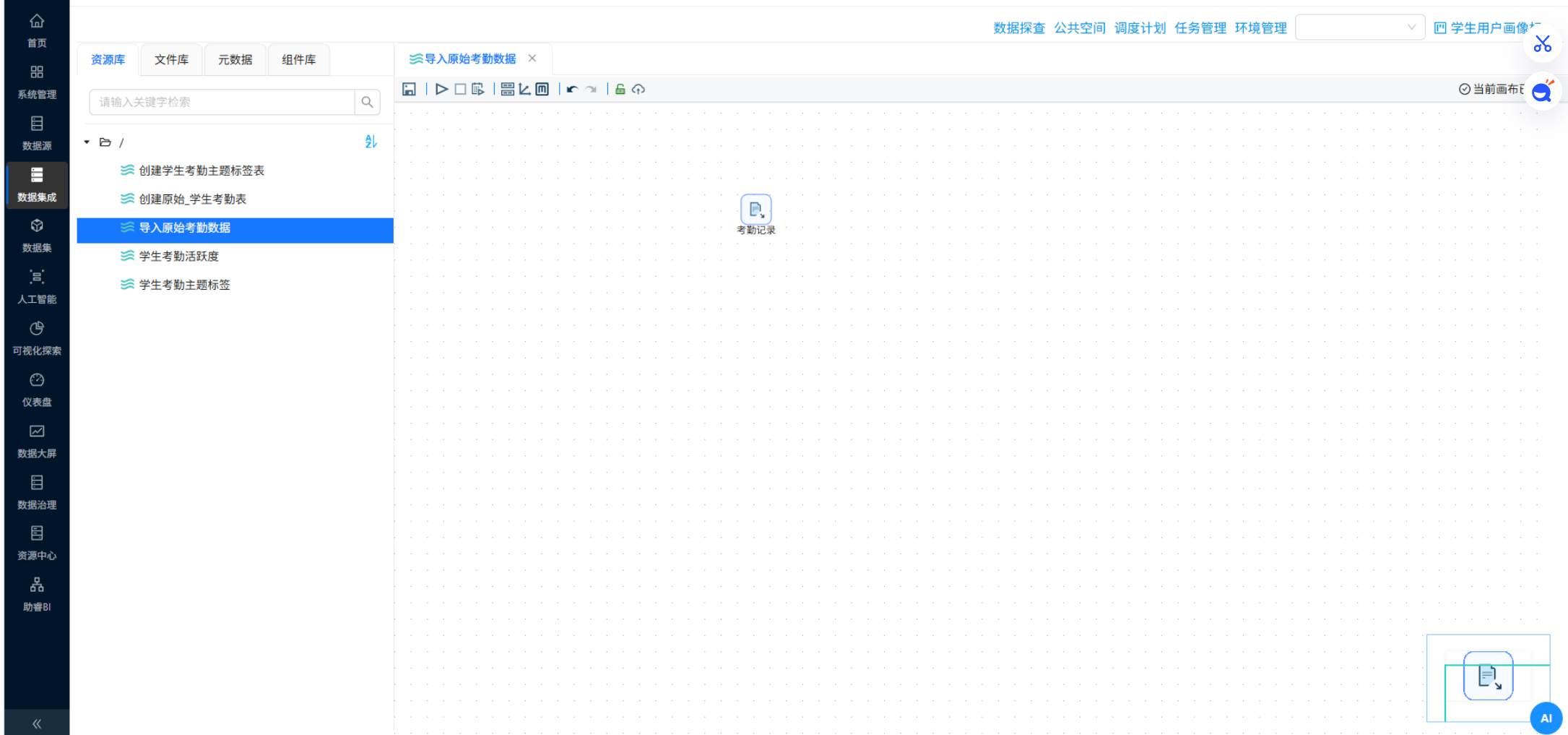Click the A-Z sort icon
Image resolution: width=1568 pixels, height=735 pixels.
(x=371, y=142)
